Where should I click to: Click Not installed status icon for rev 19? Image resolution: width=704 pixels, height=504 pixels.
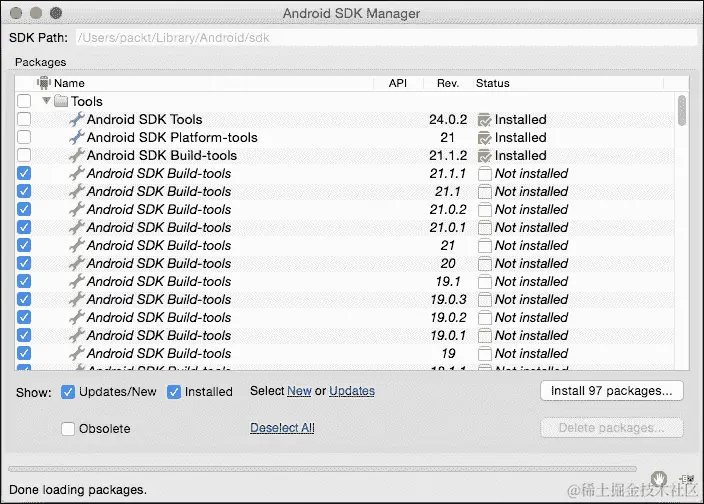tap(484, 354)
